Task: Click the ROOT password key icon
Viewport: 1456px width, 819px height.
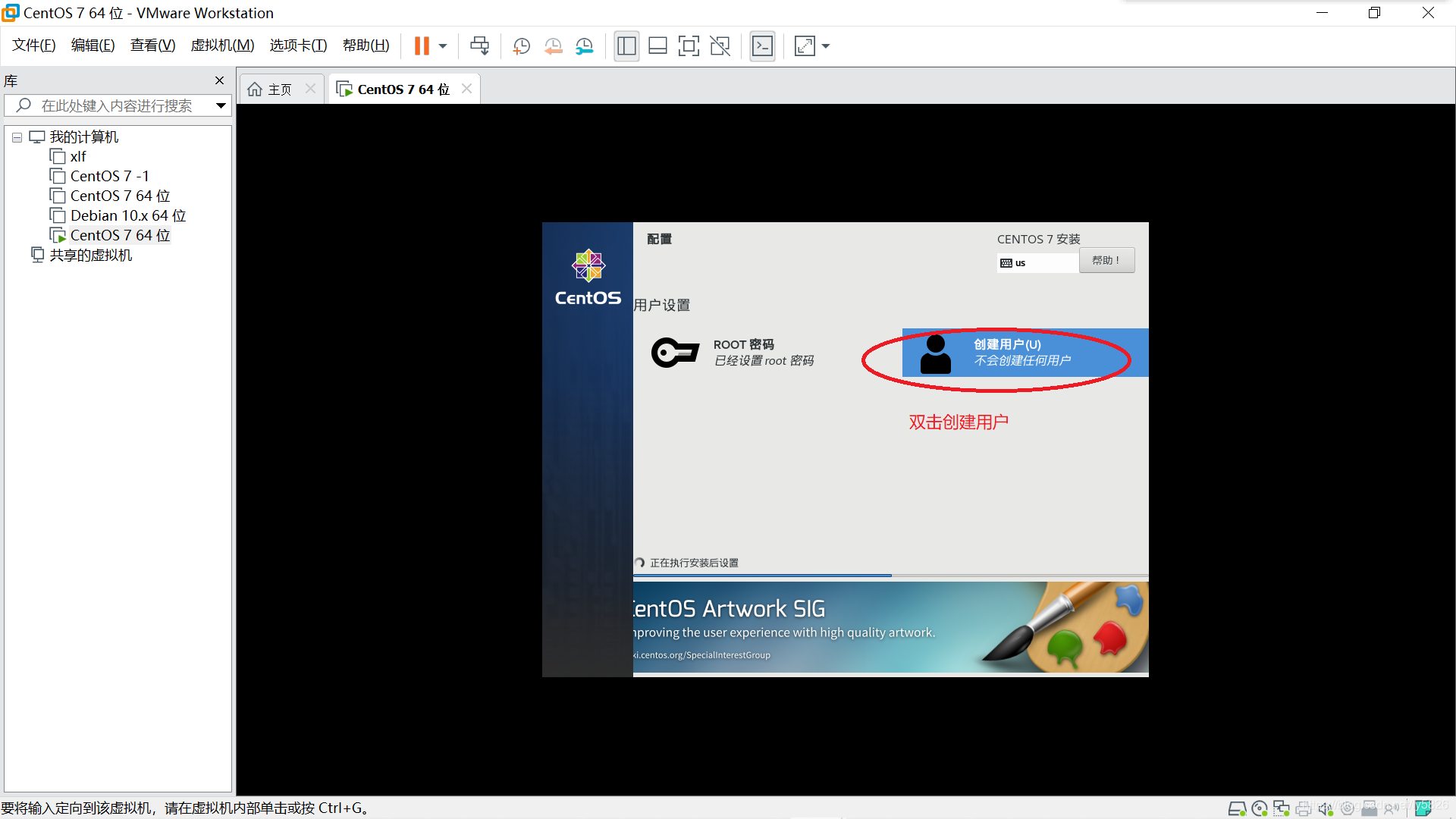Action: [675, 353]
